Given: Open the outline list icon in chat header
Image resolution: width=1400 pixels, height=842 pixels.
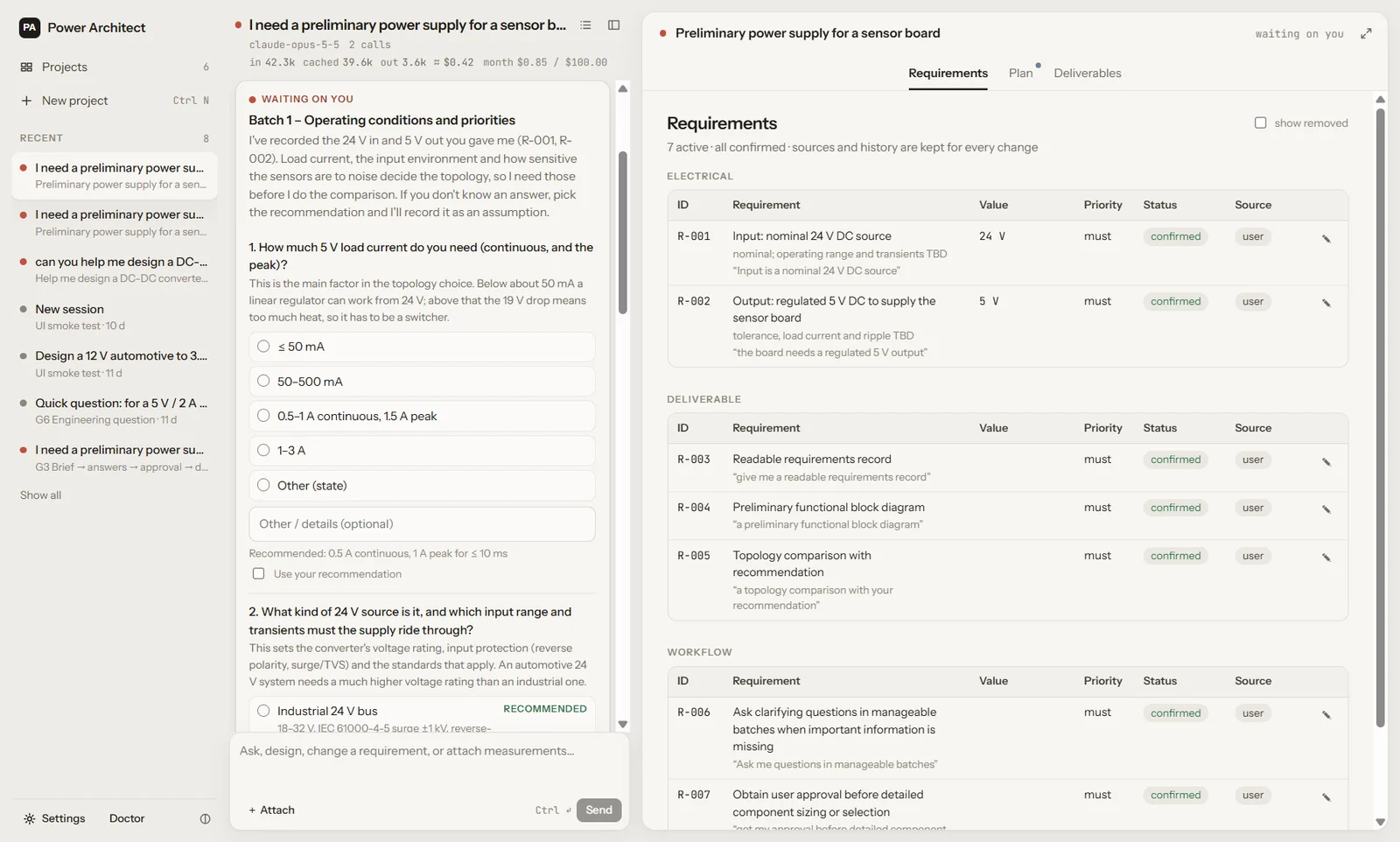Looking at the screenshot, I should pyautogui.click(x=585, y=25).
